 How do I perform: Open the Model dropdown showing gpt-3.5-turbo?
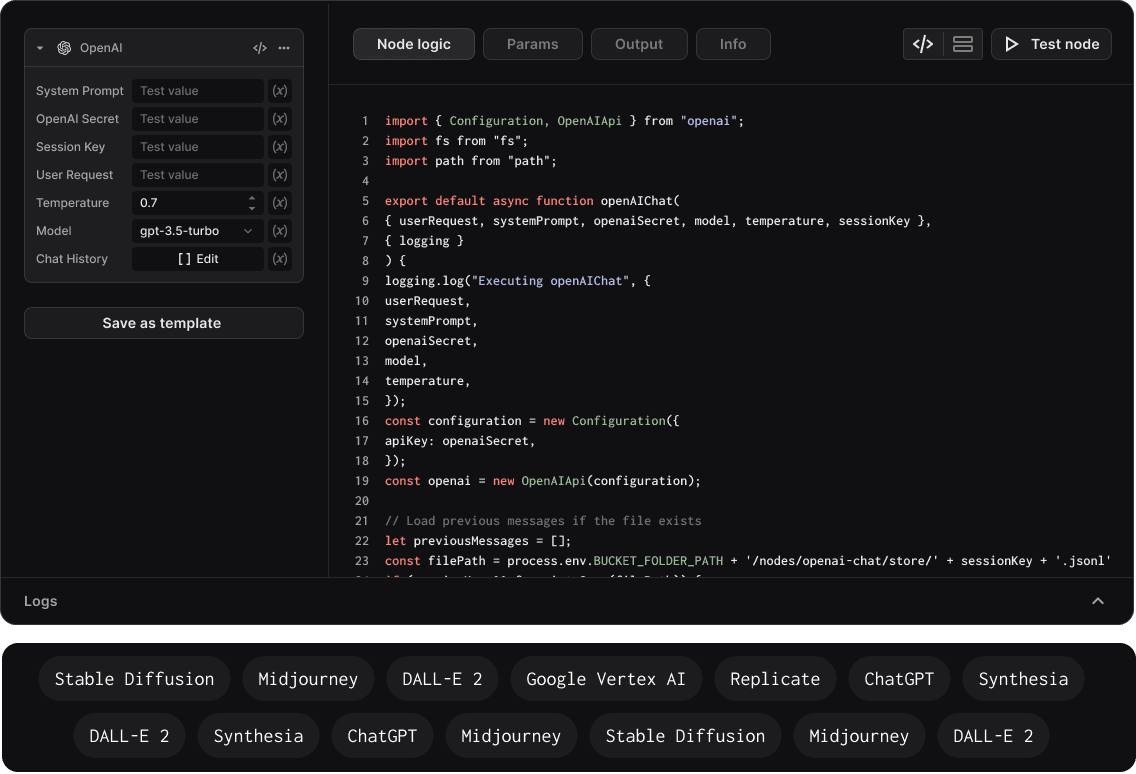click(x=197, y=230)
